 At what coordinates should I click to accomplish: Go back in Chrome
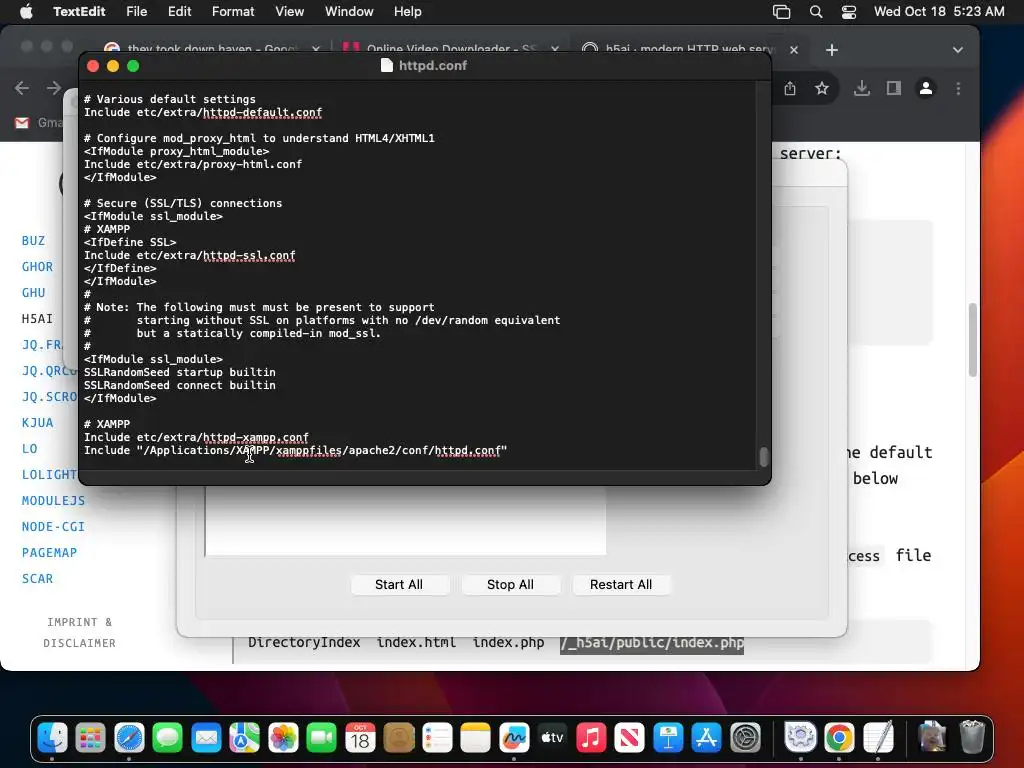pyautogui.click(x=22, y=88)
